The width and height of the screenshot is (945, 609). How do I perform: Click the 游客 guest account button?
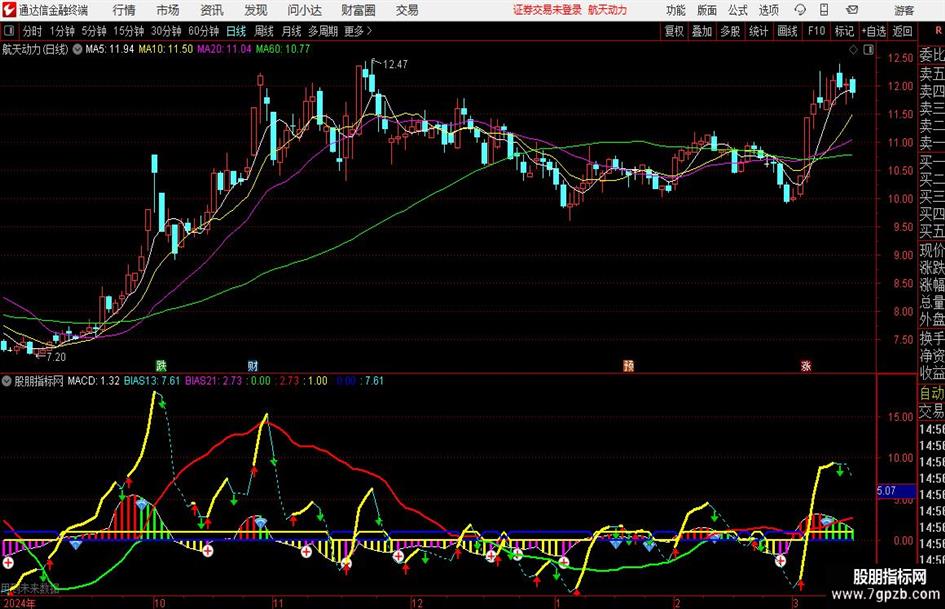pyautogui.click(x=904, y=10)
